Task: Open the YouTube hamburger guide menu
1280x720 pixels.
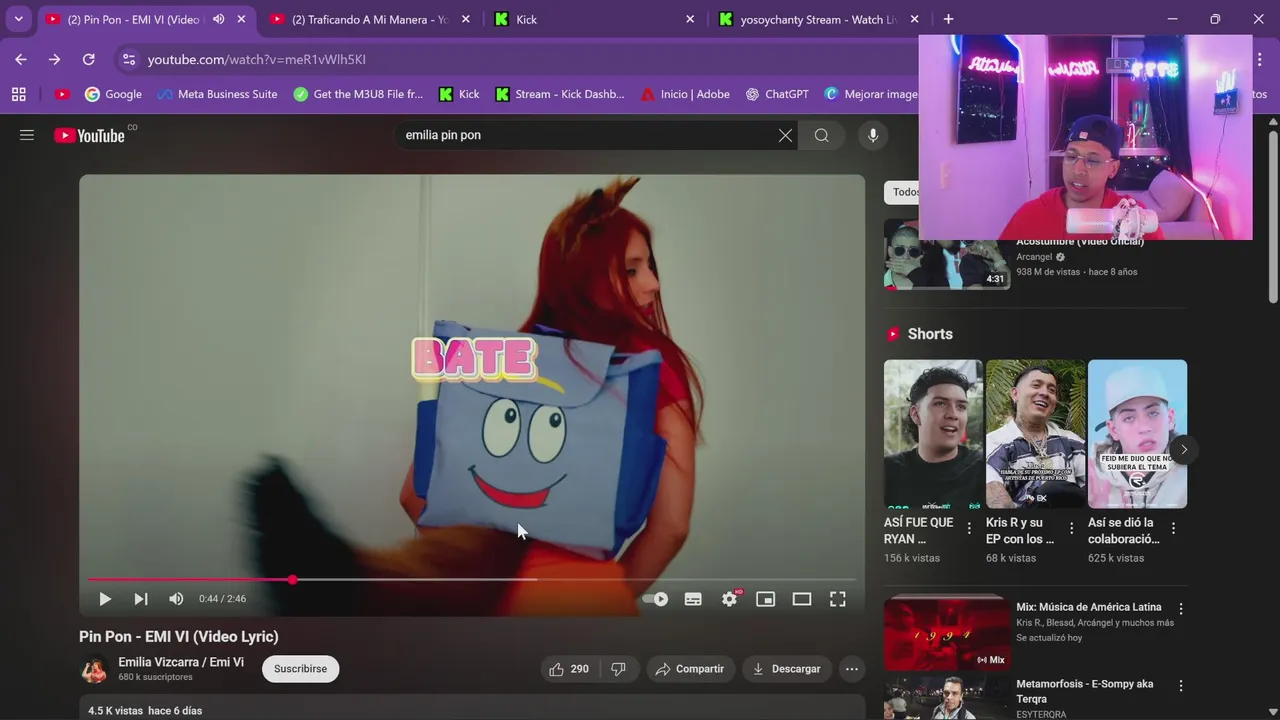Action: [x=27, y=135]
